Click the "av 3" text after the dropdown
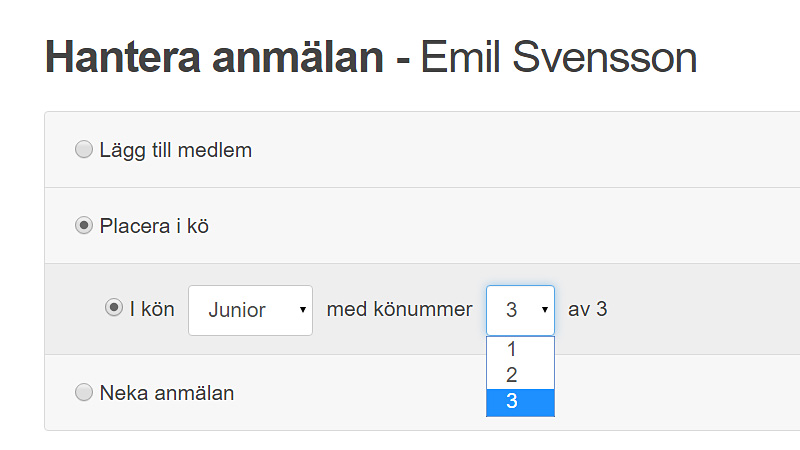The width and height of the screenshot is (800, 450). pos(588,309)
